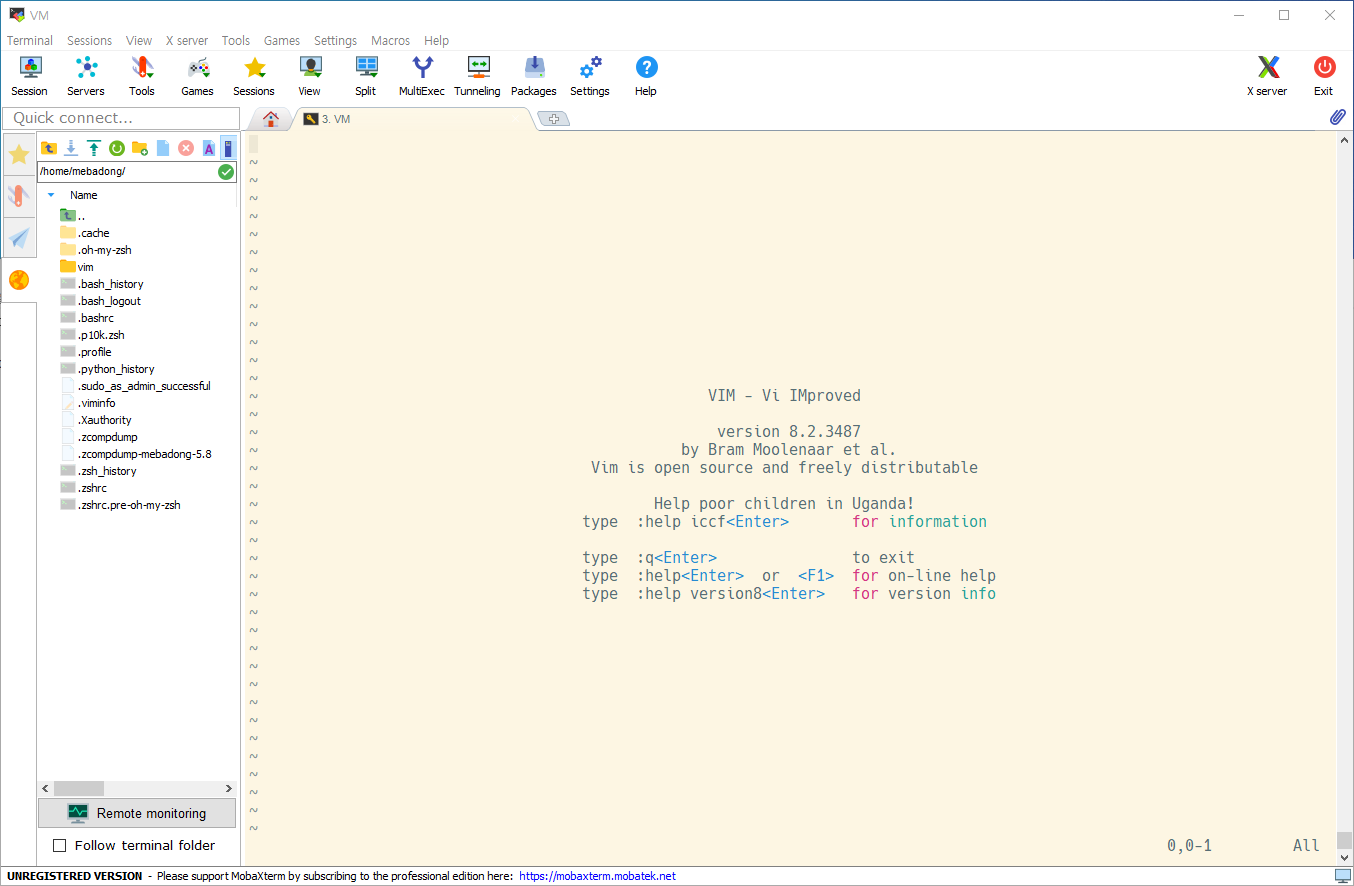Click the monitor icon in status bar

(x=1342, y=876)
